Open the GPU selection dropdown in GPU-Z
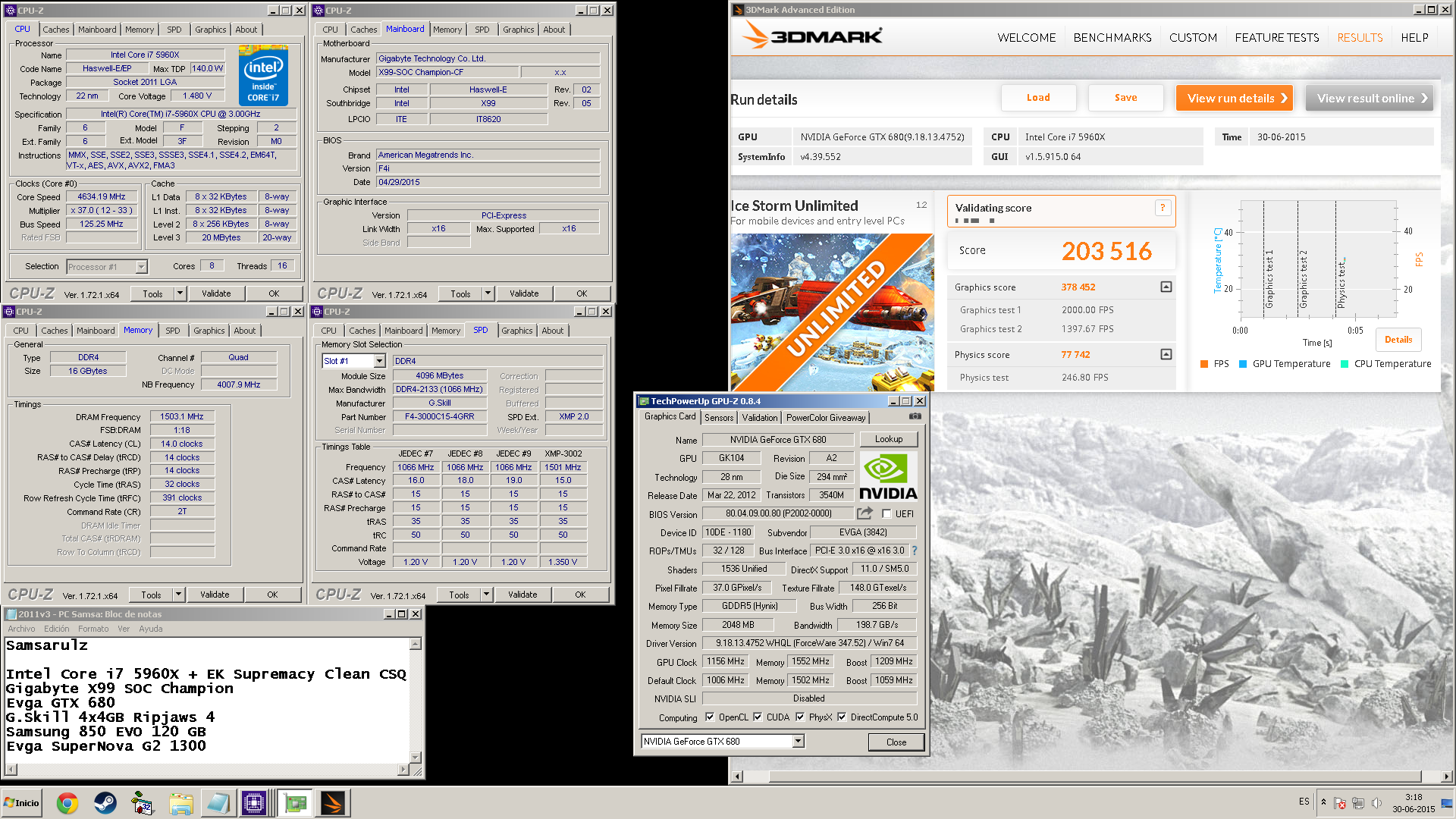The height and width of the screenshot is (819, 1456). click(x=798, y=742)
